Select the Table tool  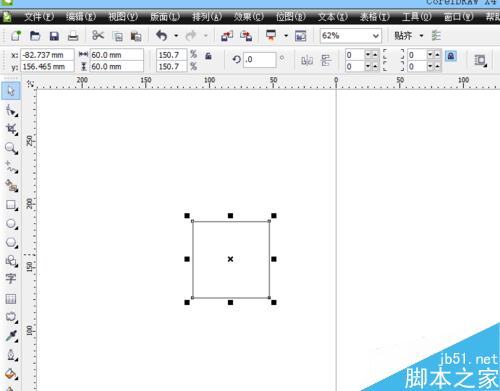[11, 298]
